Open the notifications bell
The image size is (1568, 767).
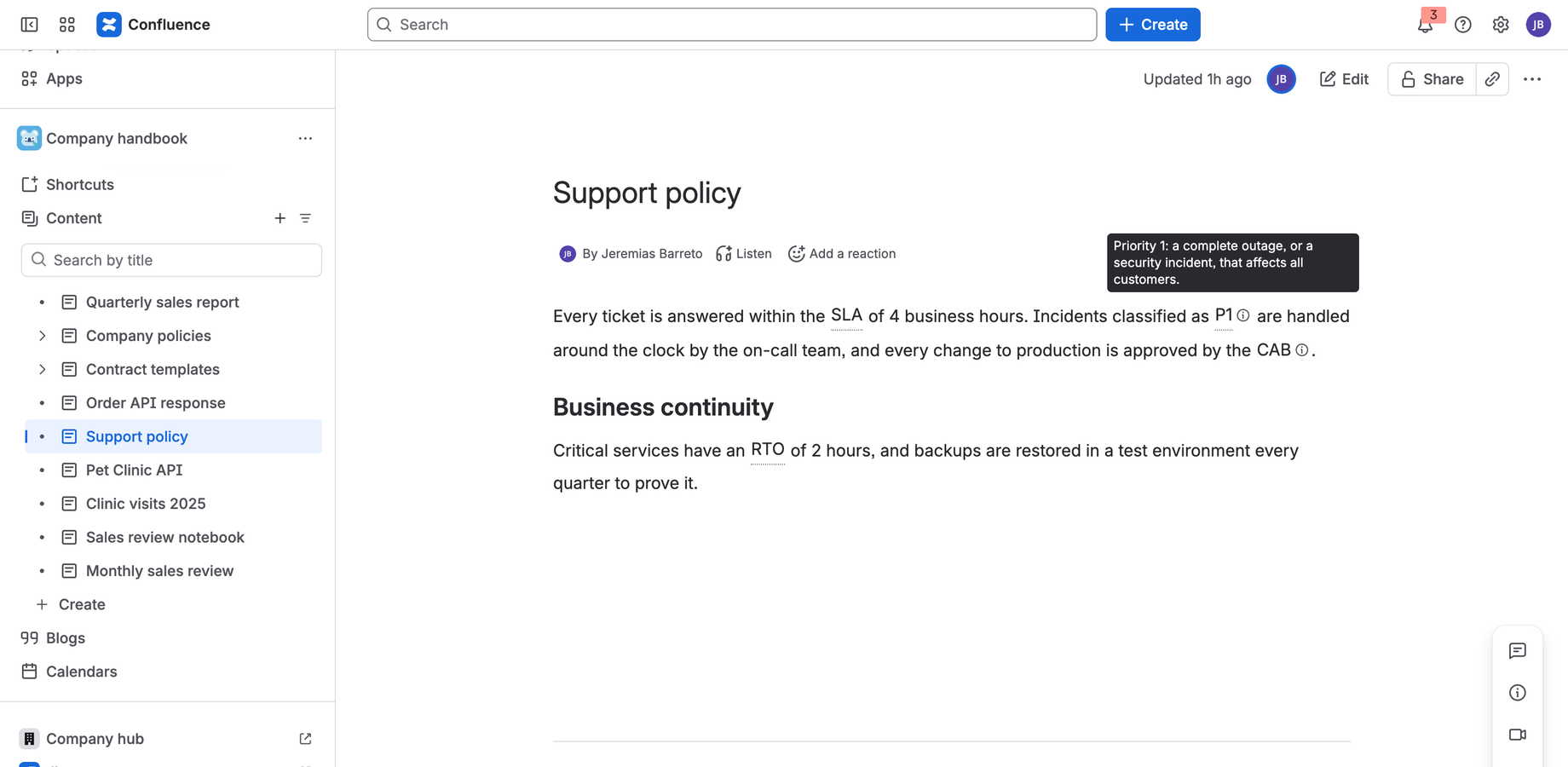(1425, 25)
